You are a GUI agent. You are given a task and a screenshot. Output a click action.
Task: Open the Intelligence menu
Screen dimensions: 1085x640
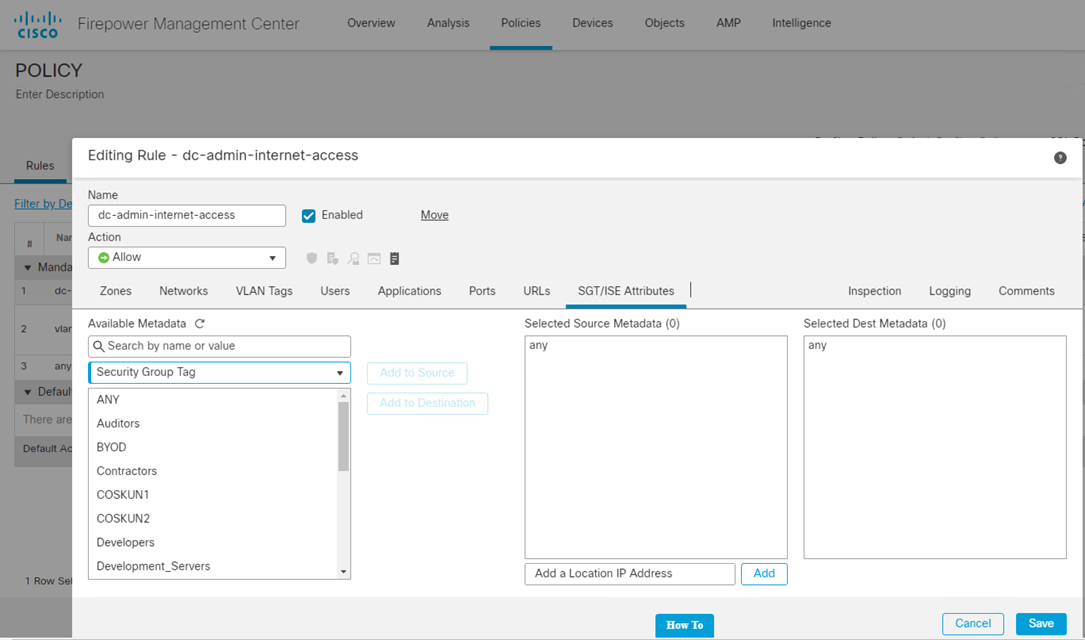point(802,23)
